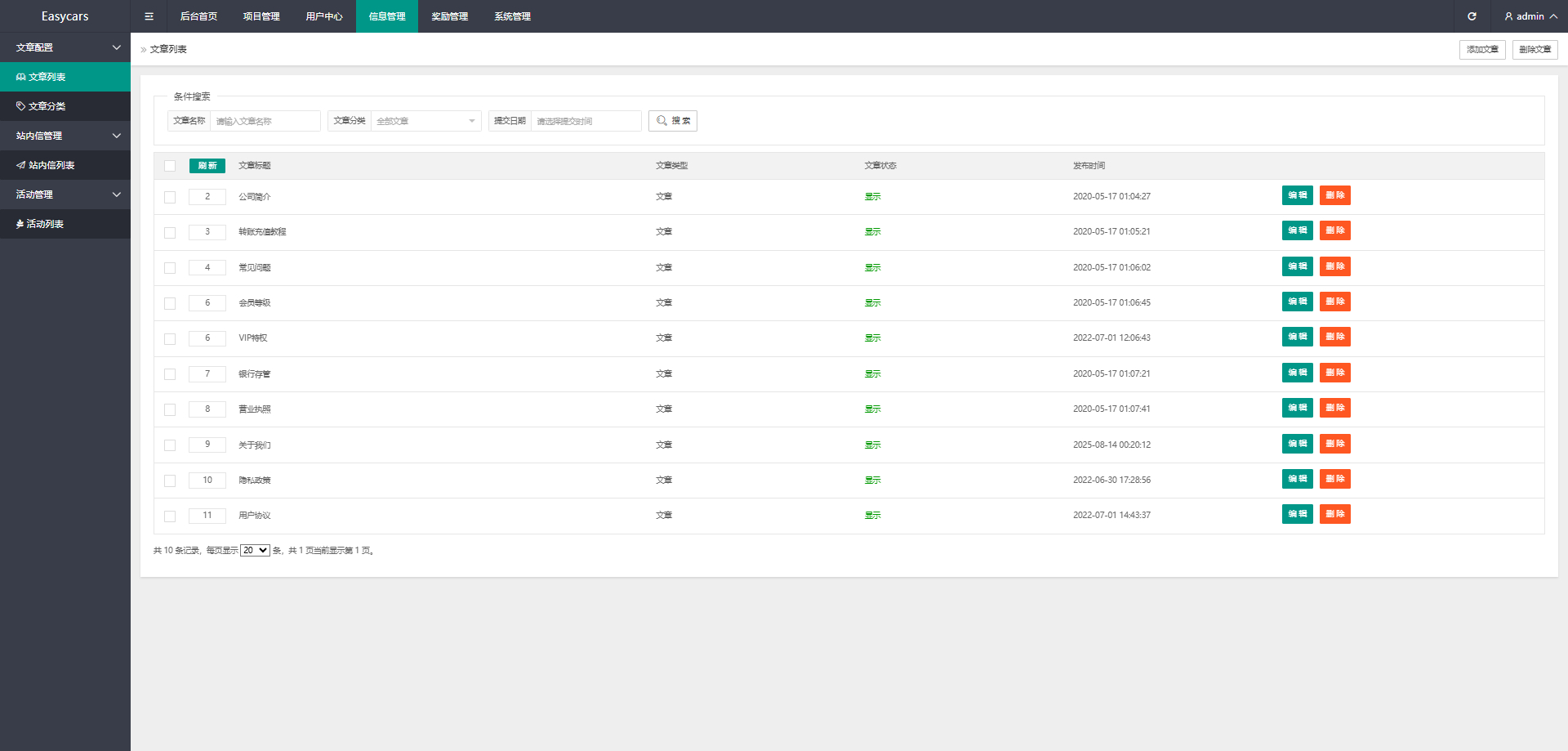Click the 文章名称 input field
The image size is (1568, 751).
265,121
